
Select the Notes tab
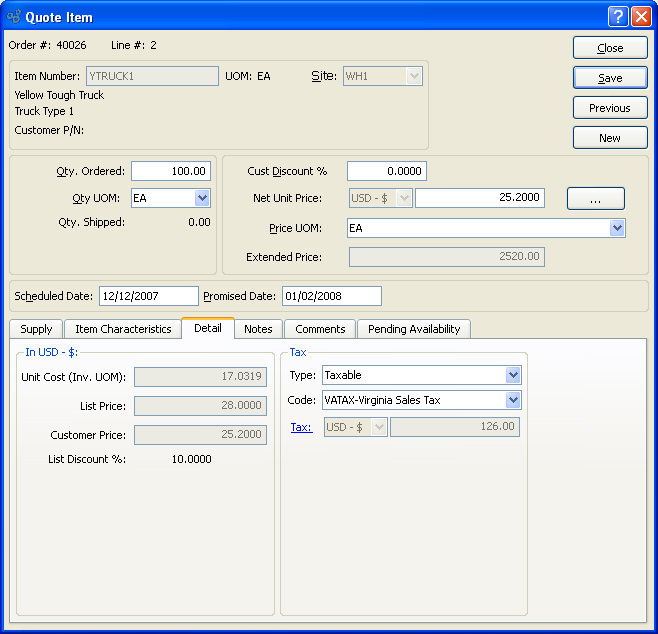coord(258,329)
